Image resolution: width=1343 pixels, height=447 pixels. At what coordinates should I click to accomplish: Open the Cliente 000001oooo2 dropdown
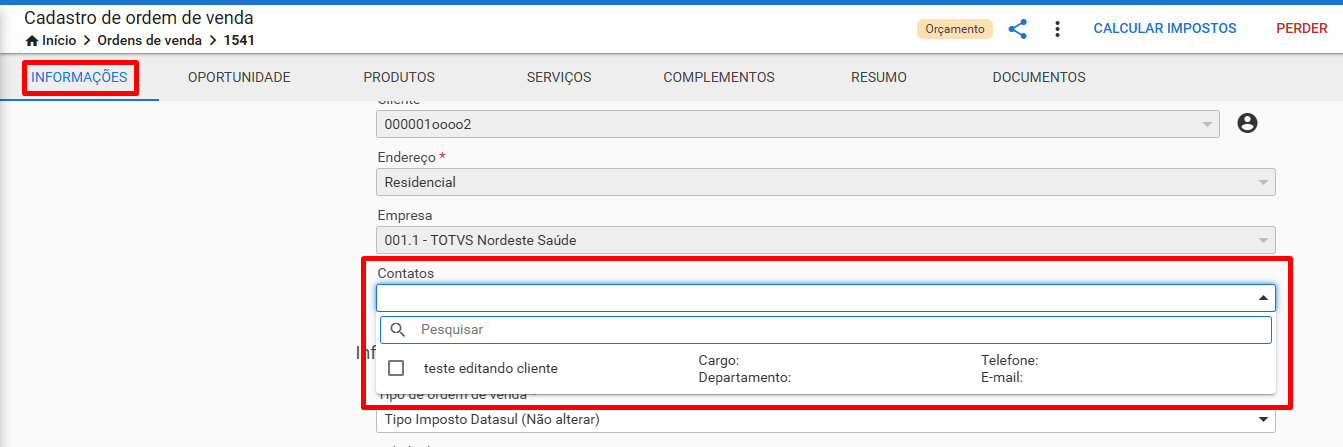pos(798,124)
